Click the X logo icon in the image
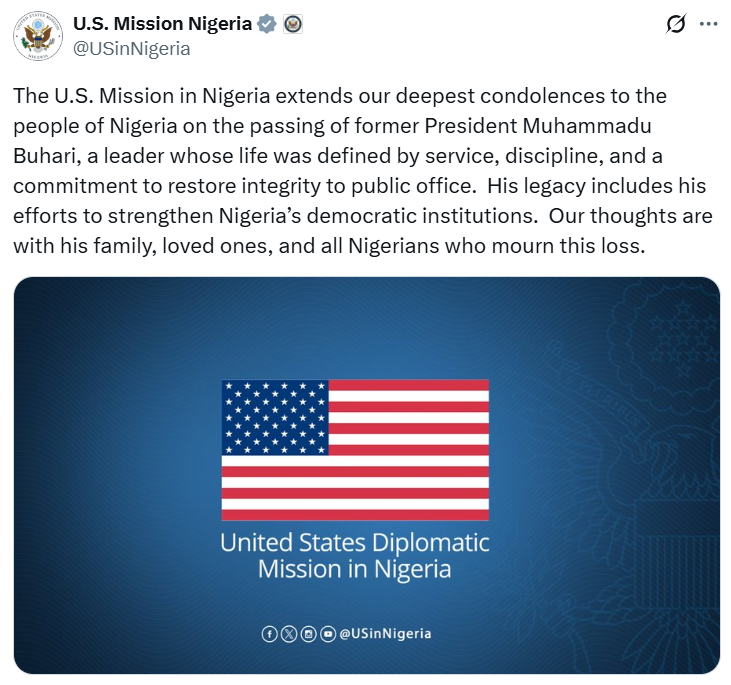The image size is (731, 685). click(x=289, y=634)
